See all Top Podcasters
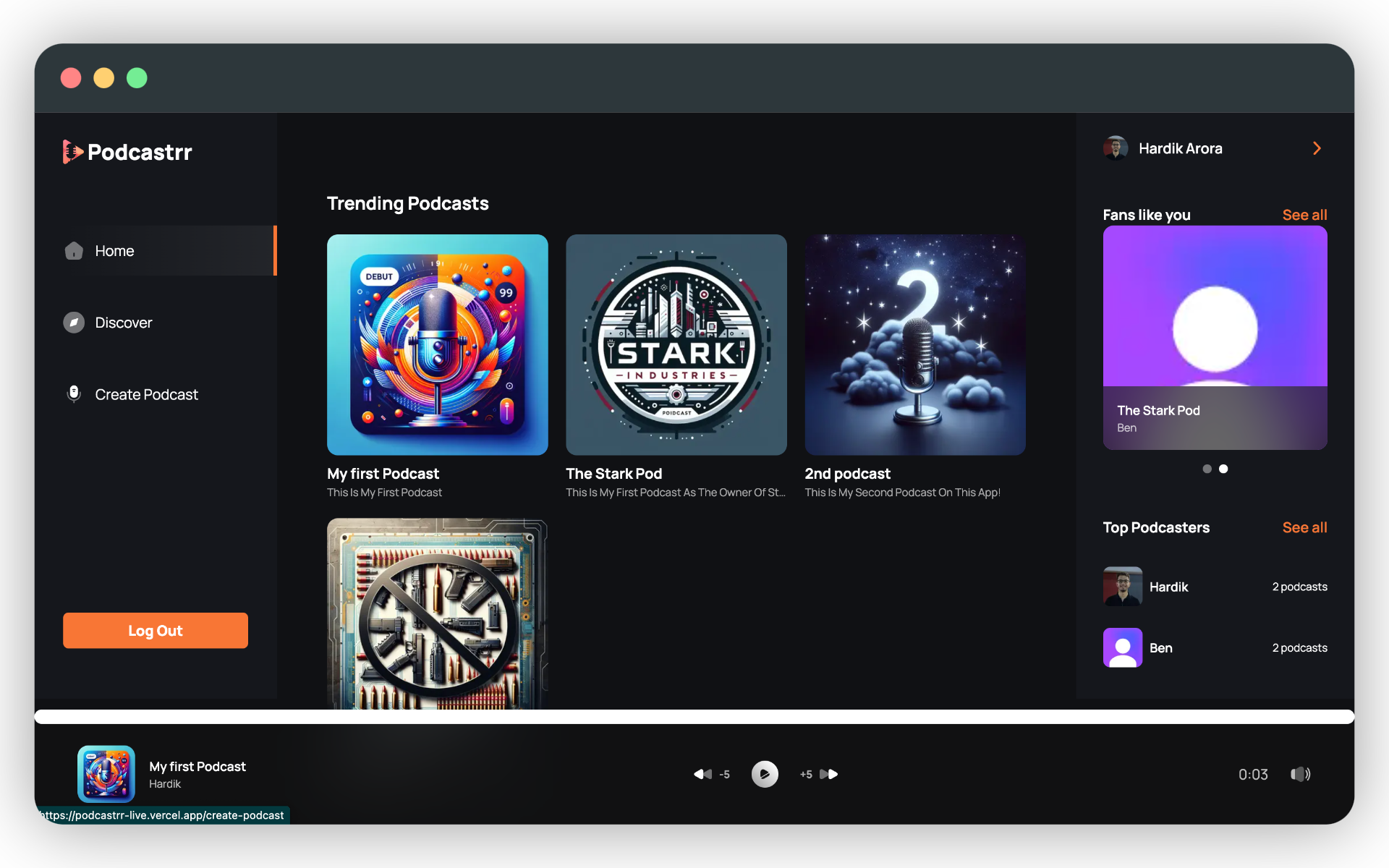 pos(1304,527)
